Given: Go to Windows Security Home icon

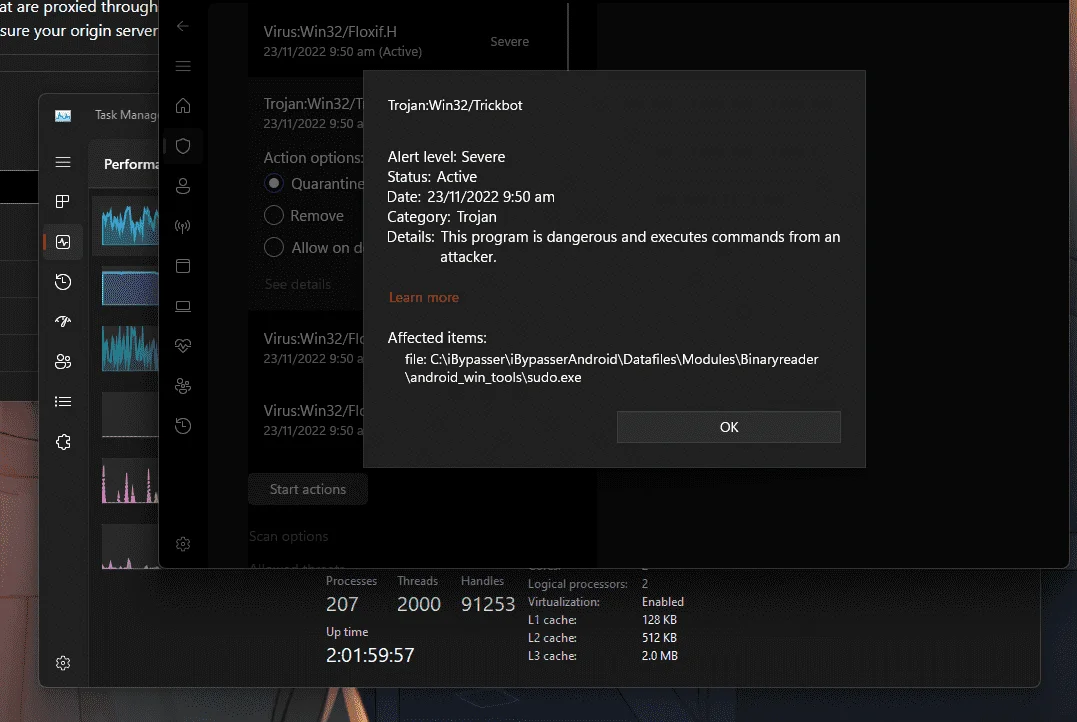Looking at the screenshot, I should 183,106.
